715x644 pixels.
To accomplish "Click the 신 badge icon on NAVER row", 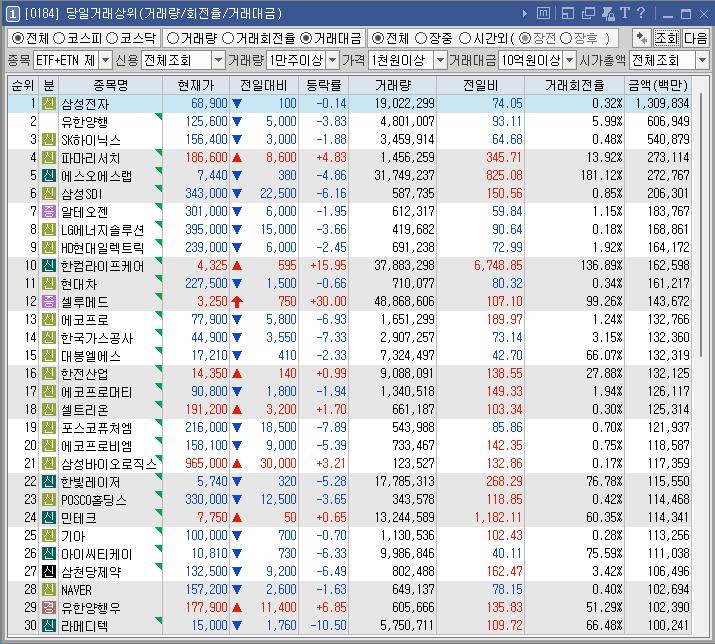I will coord(49,589).
